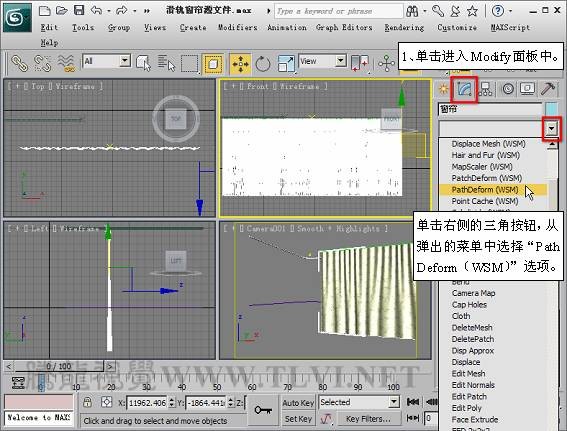
Task: Switch to the Hierarchy panel tab
Action: tap(486, 89)
